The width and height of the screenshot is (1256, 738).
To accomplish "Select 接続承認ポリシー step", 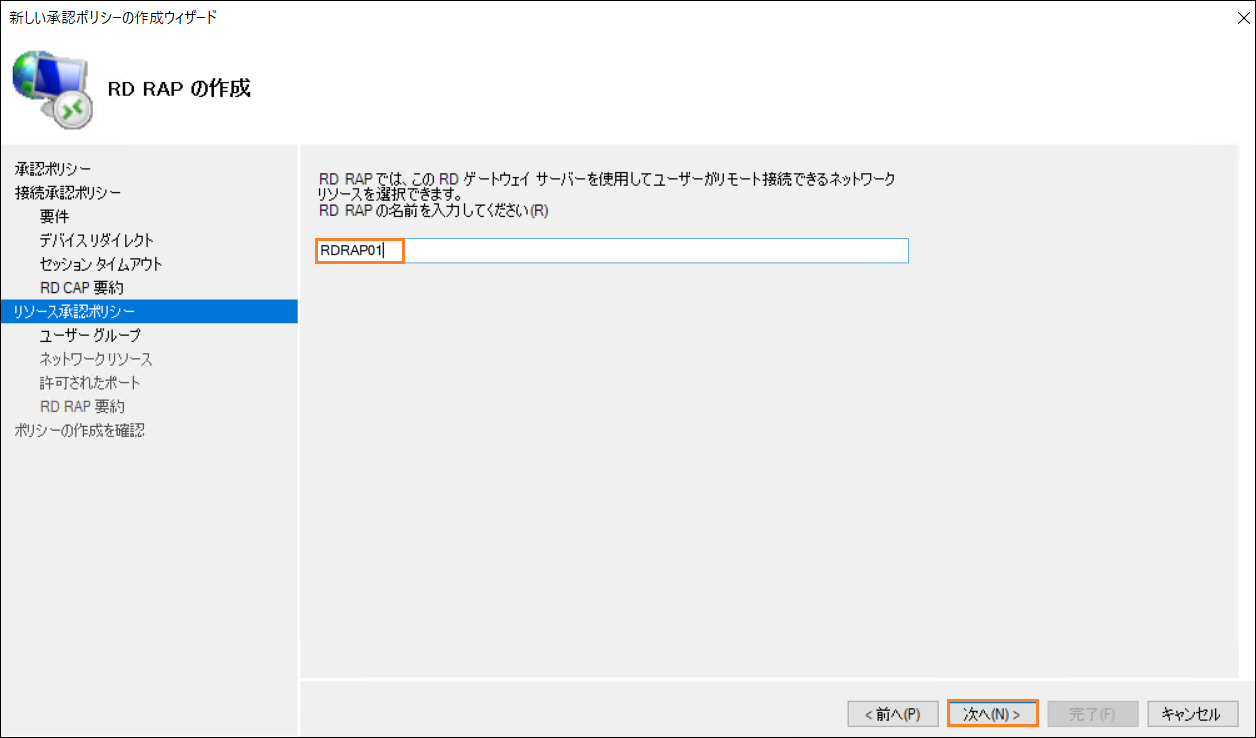I will point(68,192).
